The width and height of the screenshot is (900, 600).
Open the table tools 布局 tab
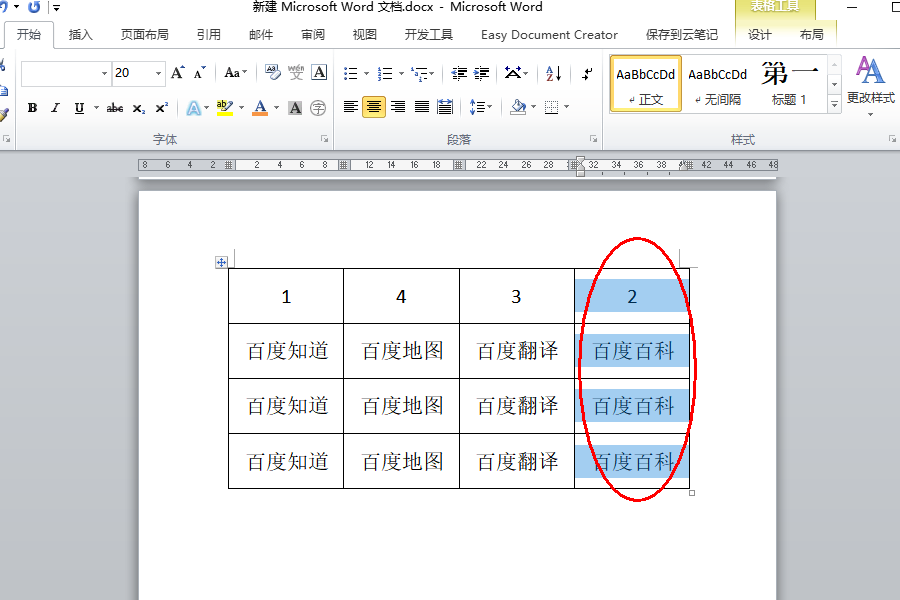click(812, 35)
